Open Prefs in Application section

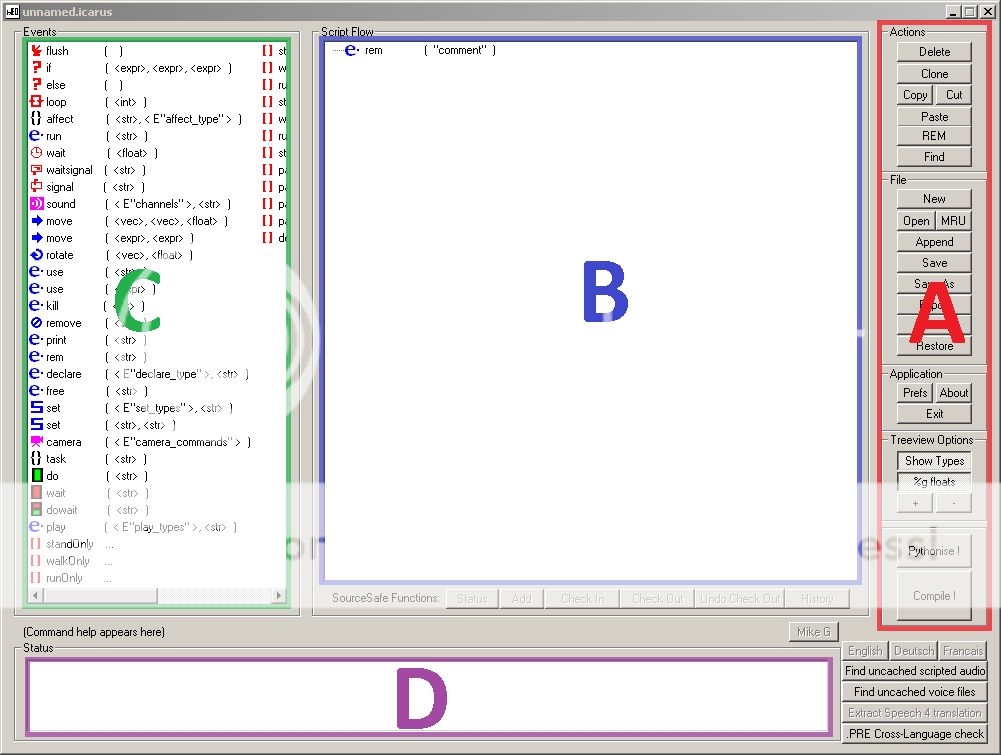(x=915, y=393)
